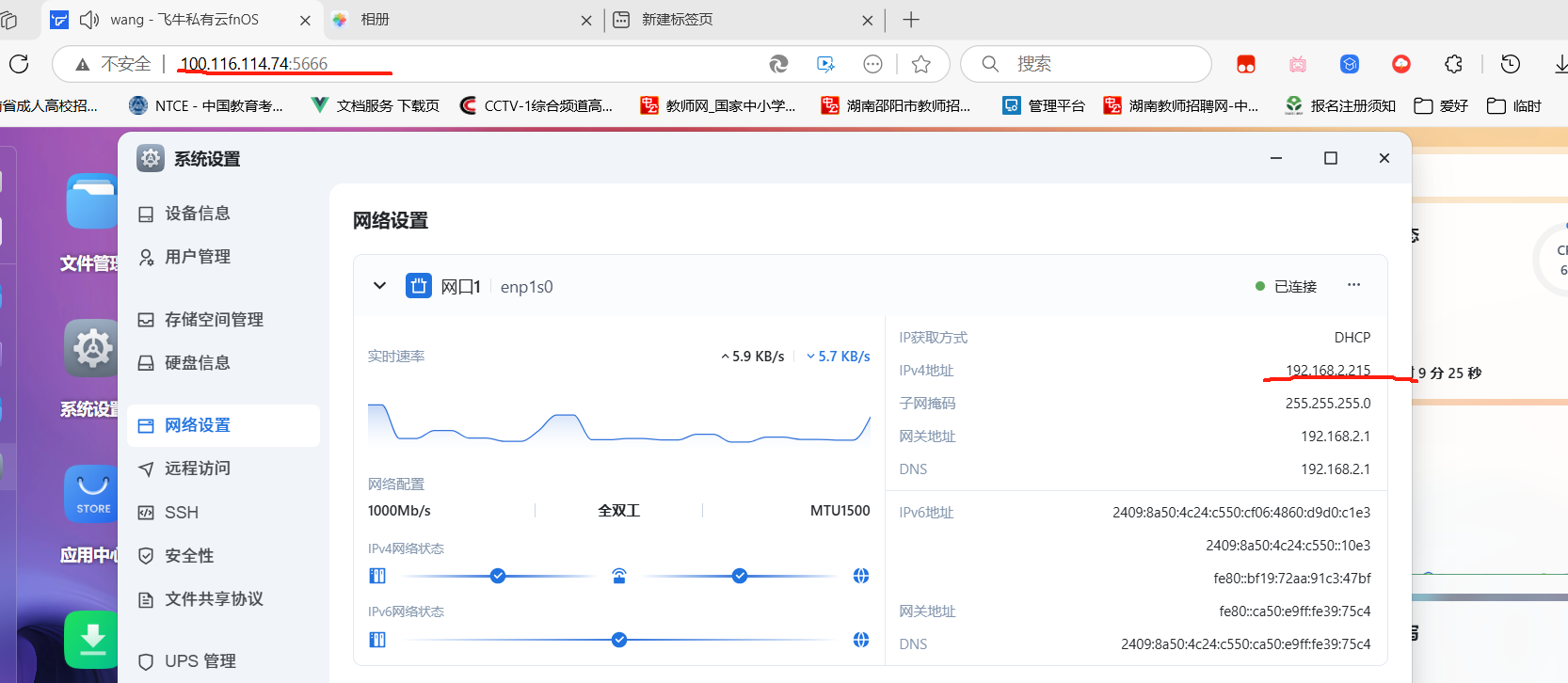
Task: Open downloads arrow icon in toolbar
Action: pos(1560,64)
